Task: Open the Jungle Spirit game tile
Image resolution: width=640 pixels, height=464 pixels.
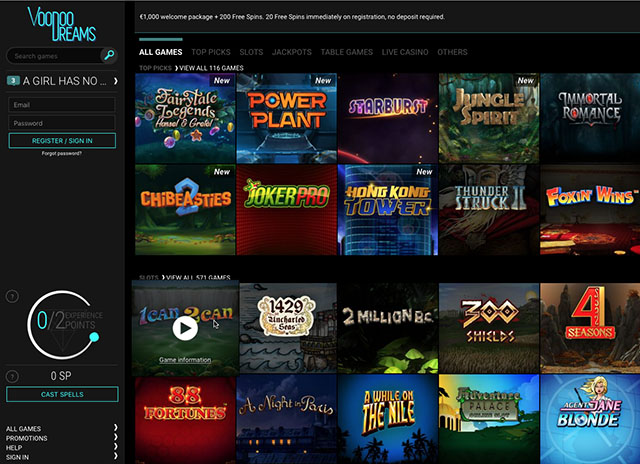Action: tap(489, 118)
